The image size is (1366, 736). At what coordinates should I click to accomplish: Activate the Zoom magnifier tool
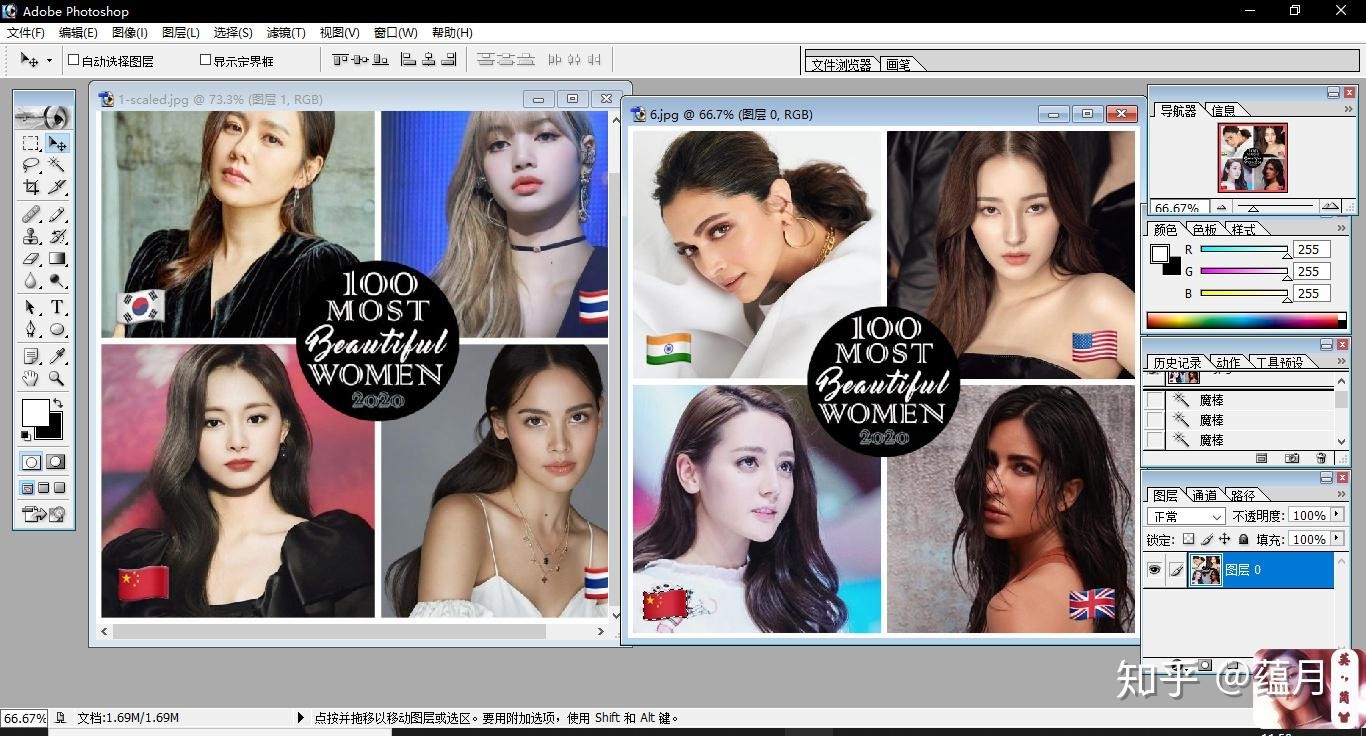(x=57, y=378)
